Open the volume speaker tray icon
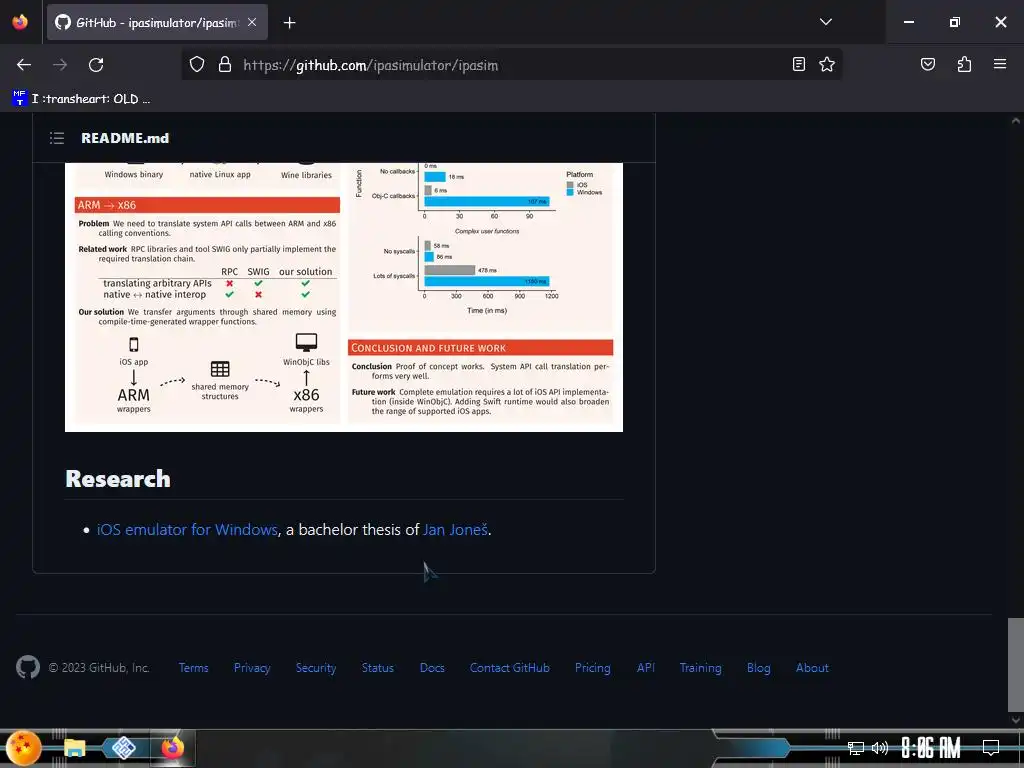1024x768 pixels. point(880,748)
